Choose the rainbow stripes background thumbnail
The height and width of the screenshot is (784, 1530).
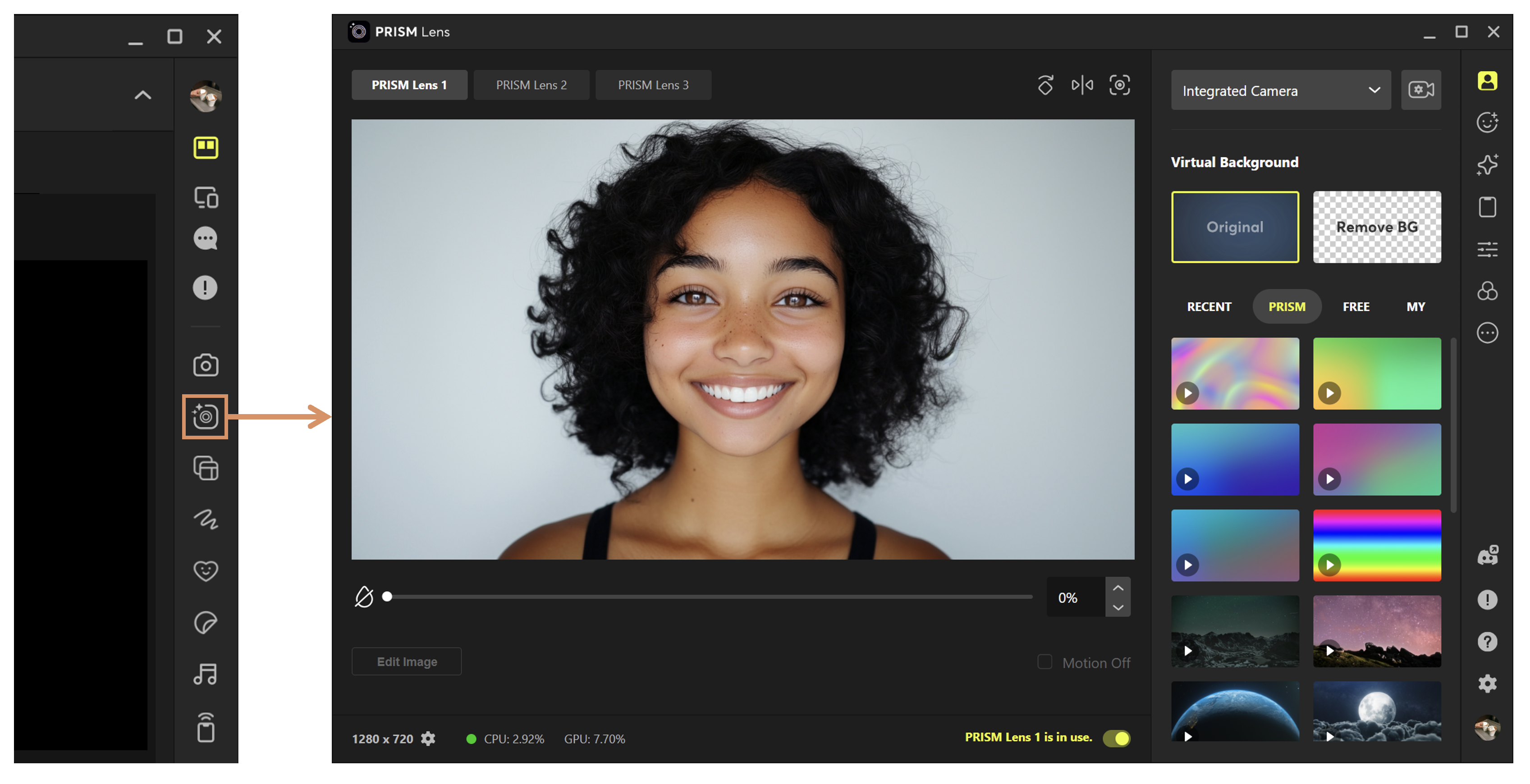click(1377, 545)
